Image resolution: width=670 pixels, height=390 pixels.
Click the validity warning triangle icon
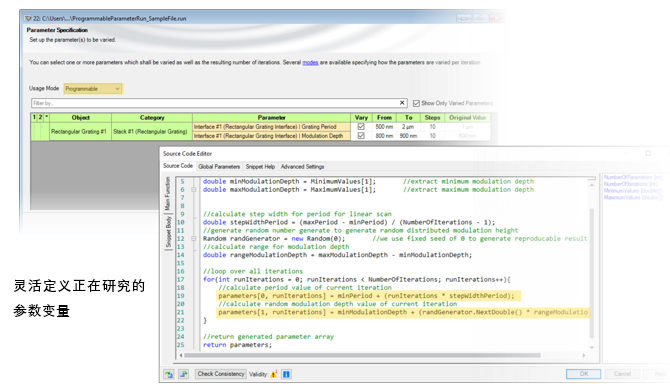273,374
